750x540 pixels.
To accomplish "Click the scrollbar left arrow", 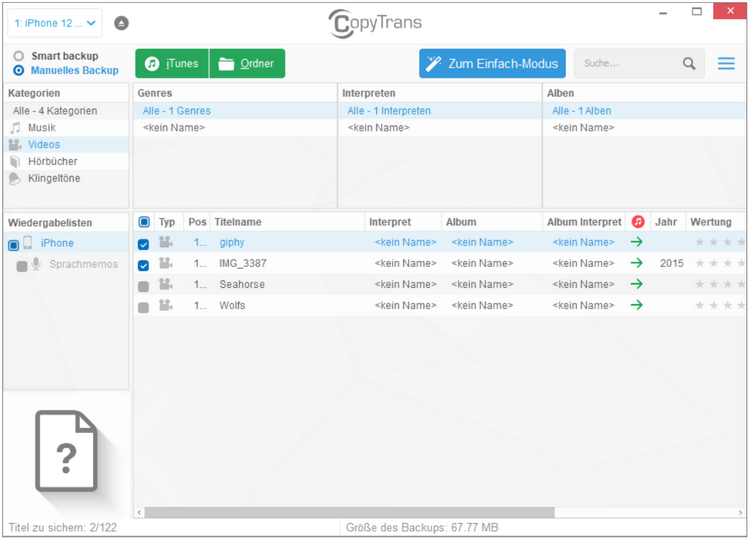I will pyautogui.click(x=139, y=512).
